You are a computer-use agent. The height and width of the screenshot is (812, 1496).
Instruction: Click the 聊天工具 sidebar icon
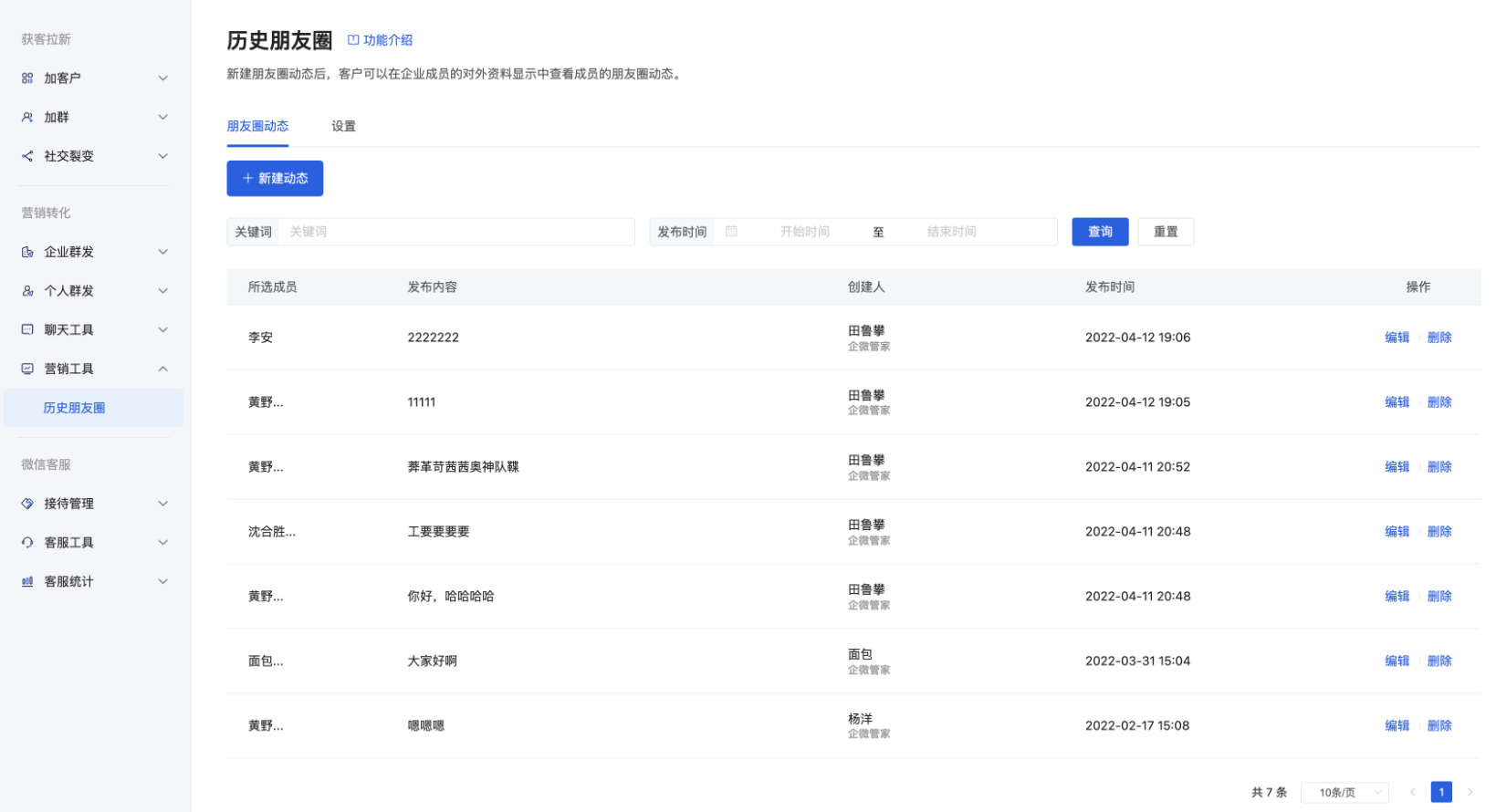coord(27,330)
